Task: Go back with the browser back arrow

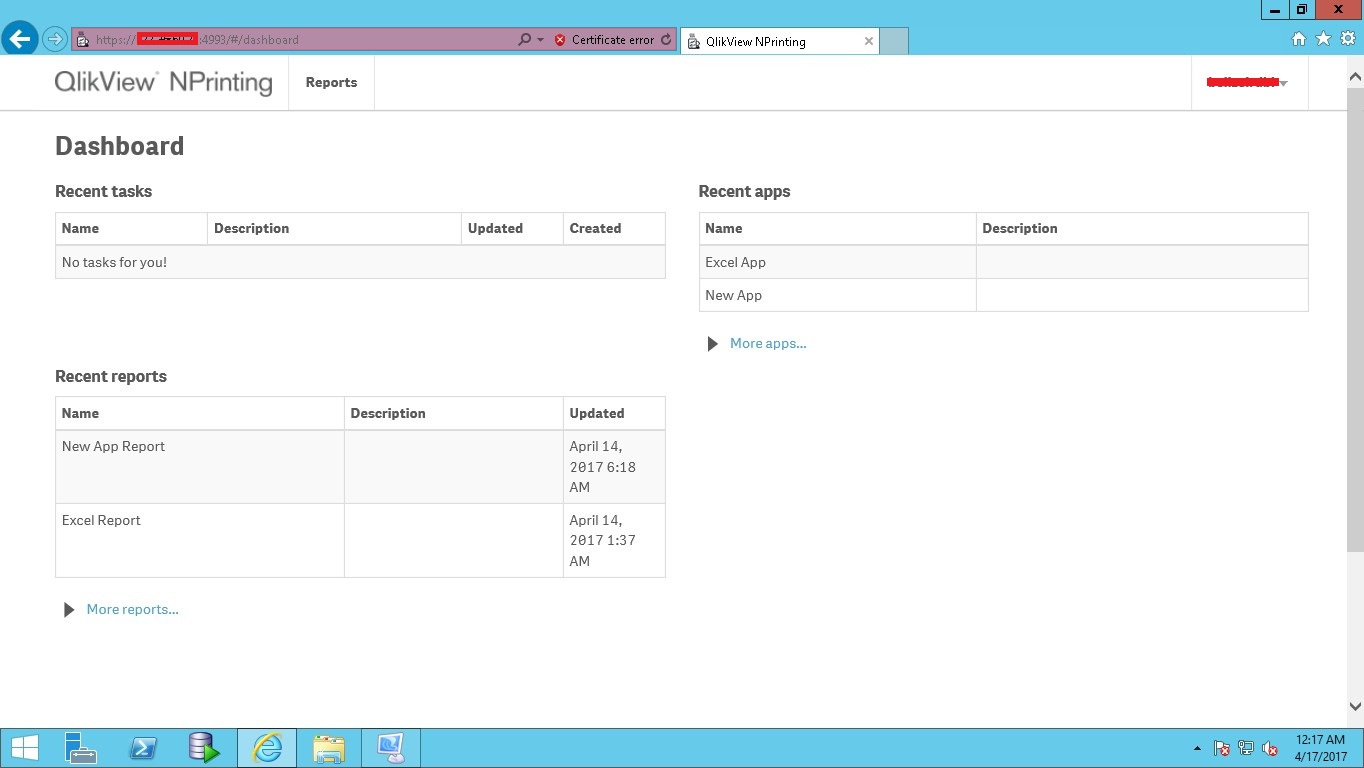Action: point(21,39)
